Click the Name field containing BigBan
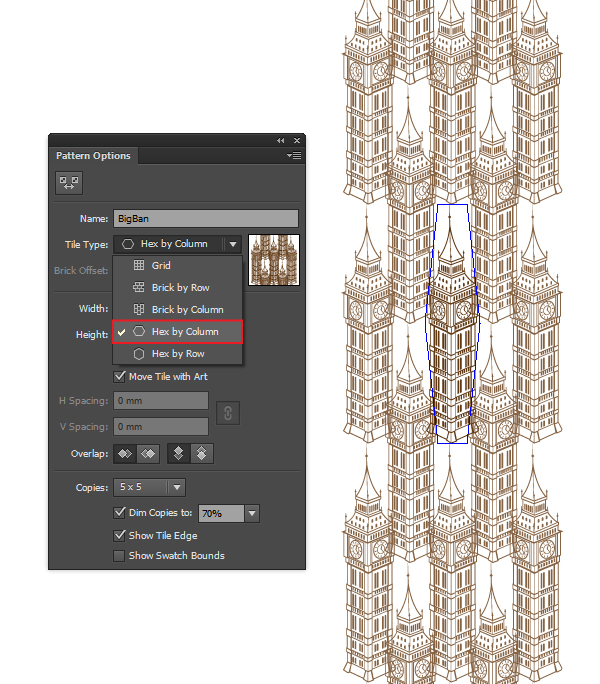The height and width of the screenshot is (684, 600). pos(206,219)
